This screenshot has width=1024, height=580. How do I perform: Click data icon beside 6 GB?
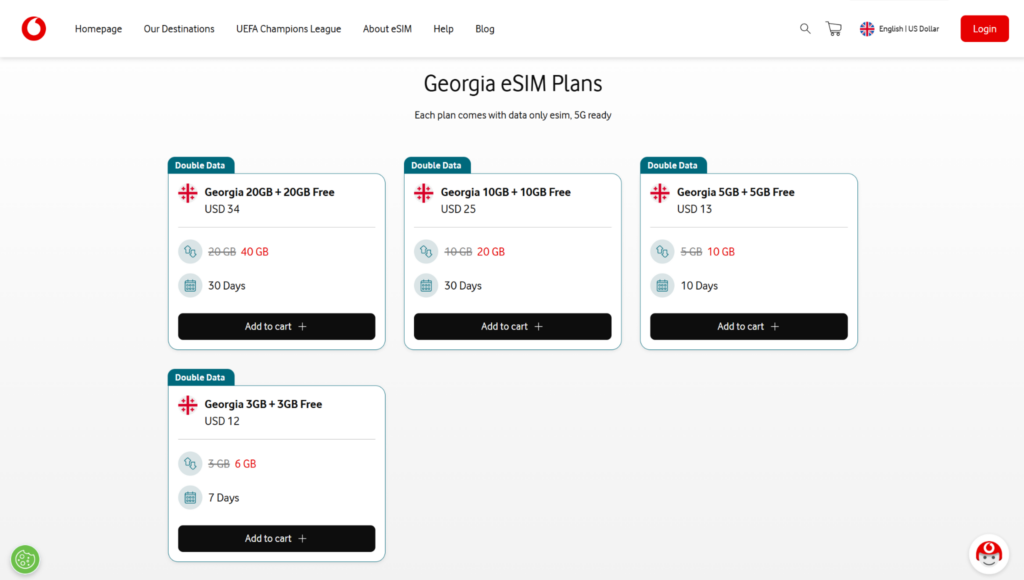point(190,464)
